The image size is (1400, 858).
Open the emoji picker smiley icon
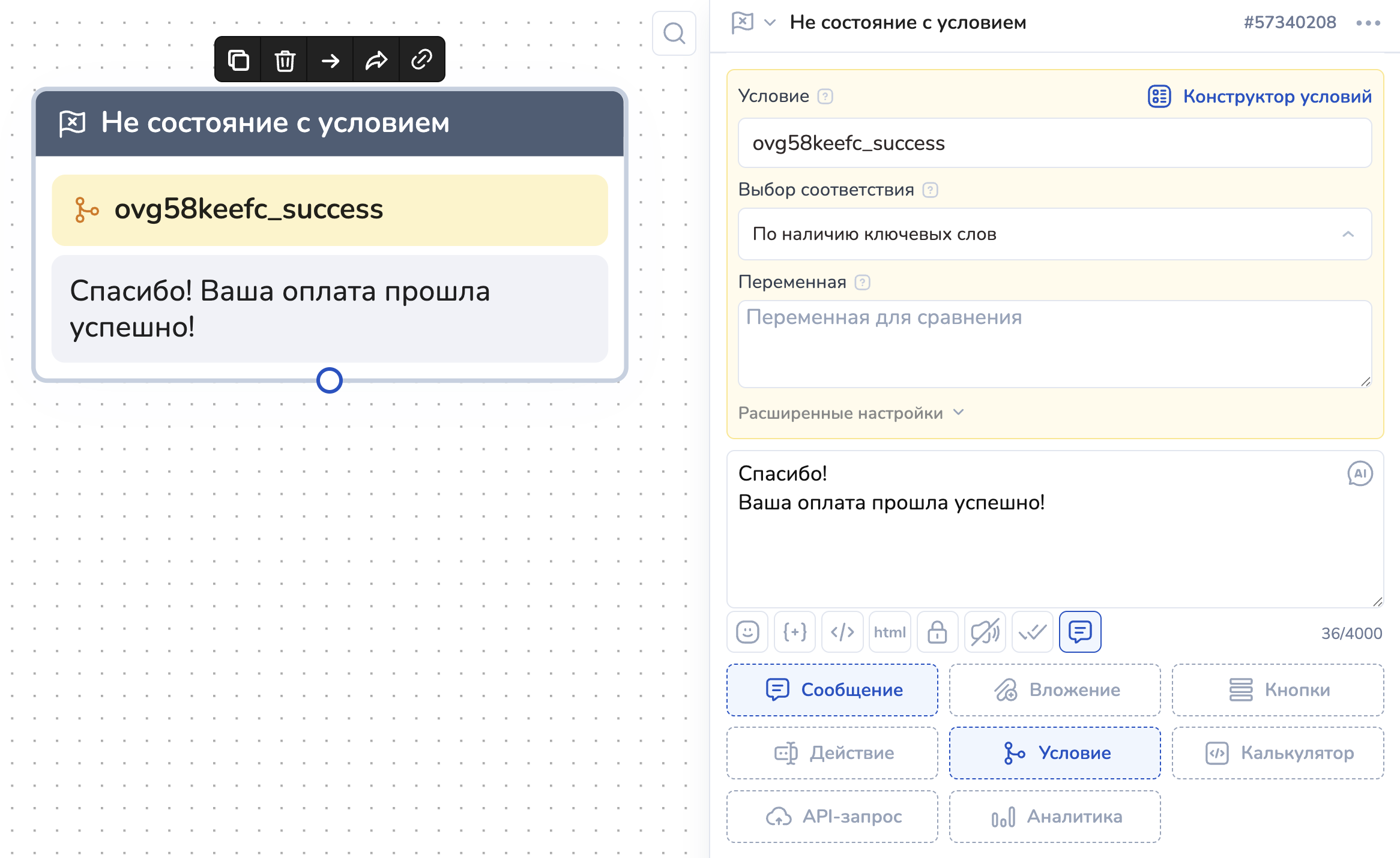(747, 632)
